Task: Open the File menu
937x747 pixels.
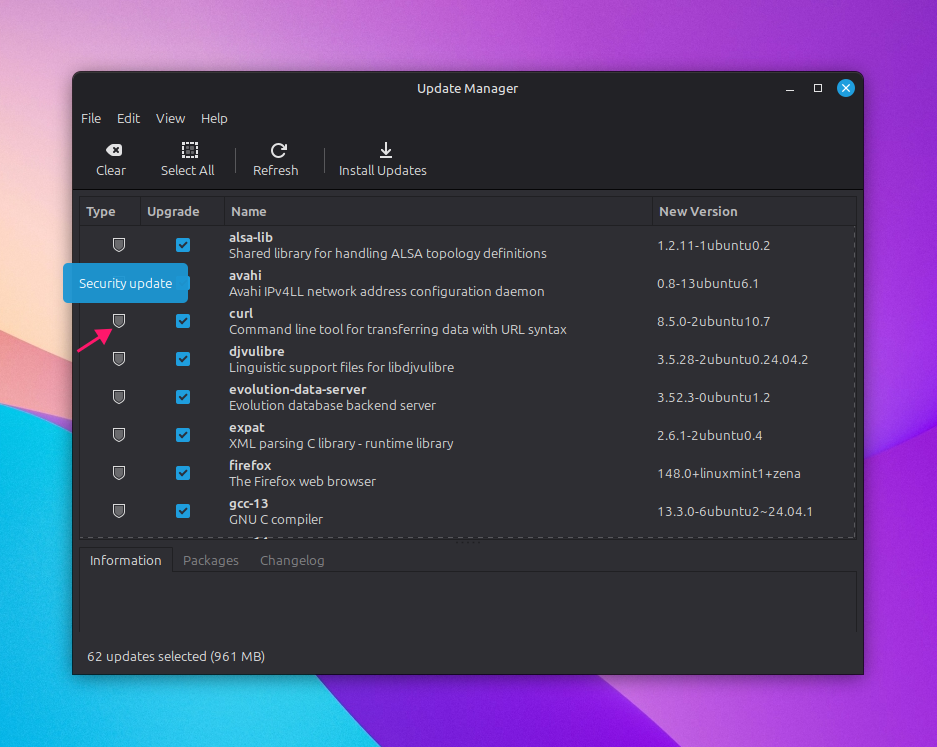Action: click(x=91, y=118)
